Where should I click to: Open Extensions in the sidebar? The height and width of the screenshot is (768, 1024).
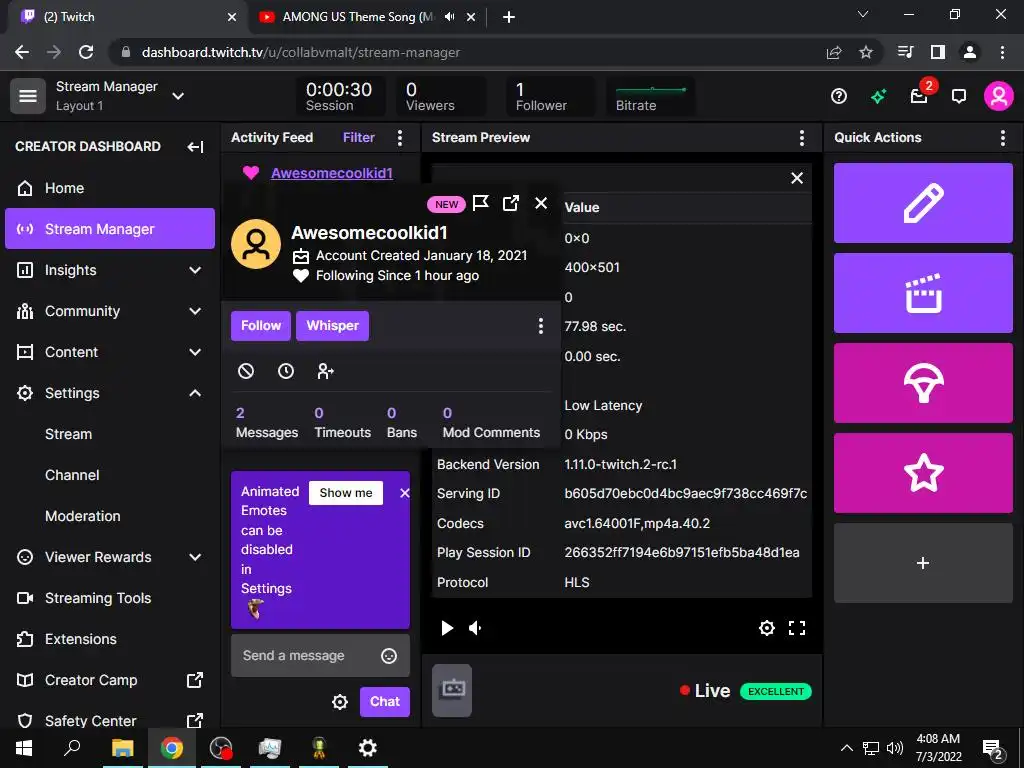(110, 639)
